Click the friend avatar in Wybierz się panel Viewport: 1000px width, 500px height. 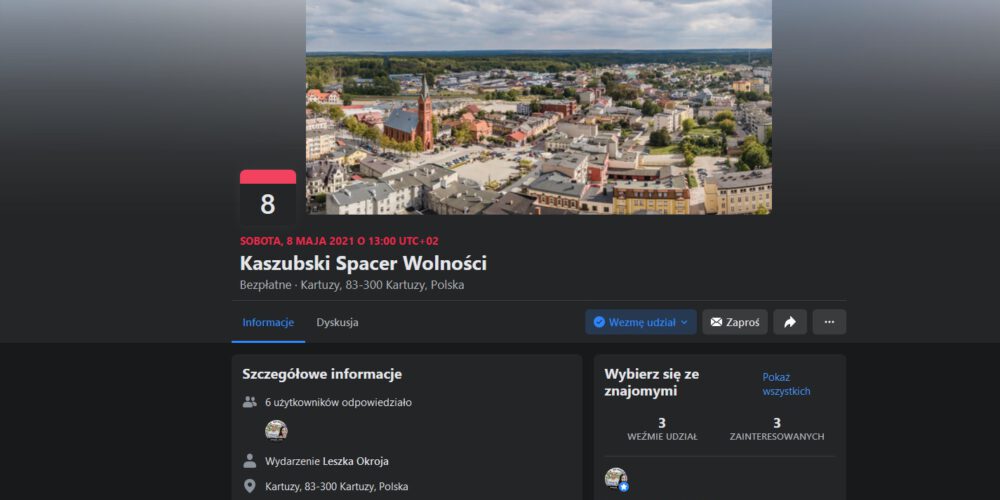click(616, 479)
